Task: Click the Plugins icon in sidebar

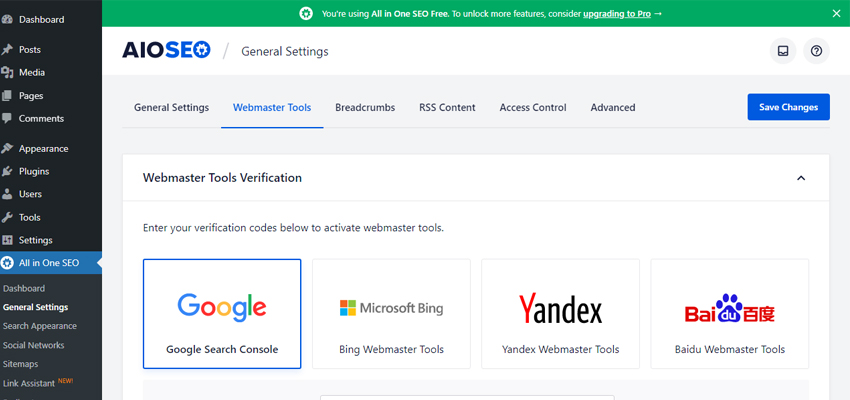Action: [8, 171]
